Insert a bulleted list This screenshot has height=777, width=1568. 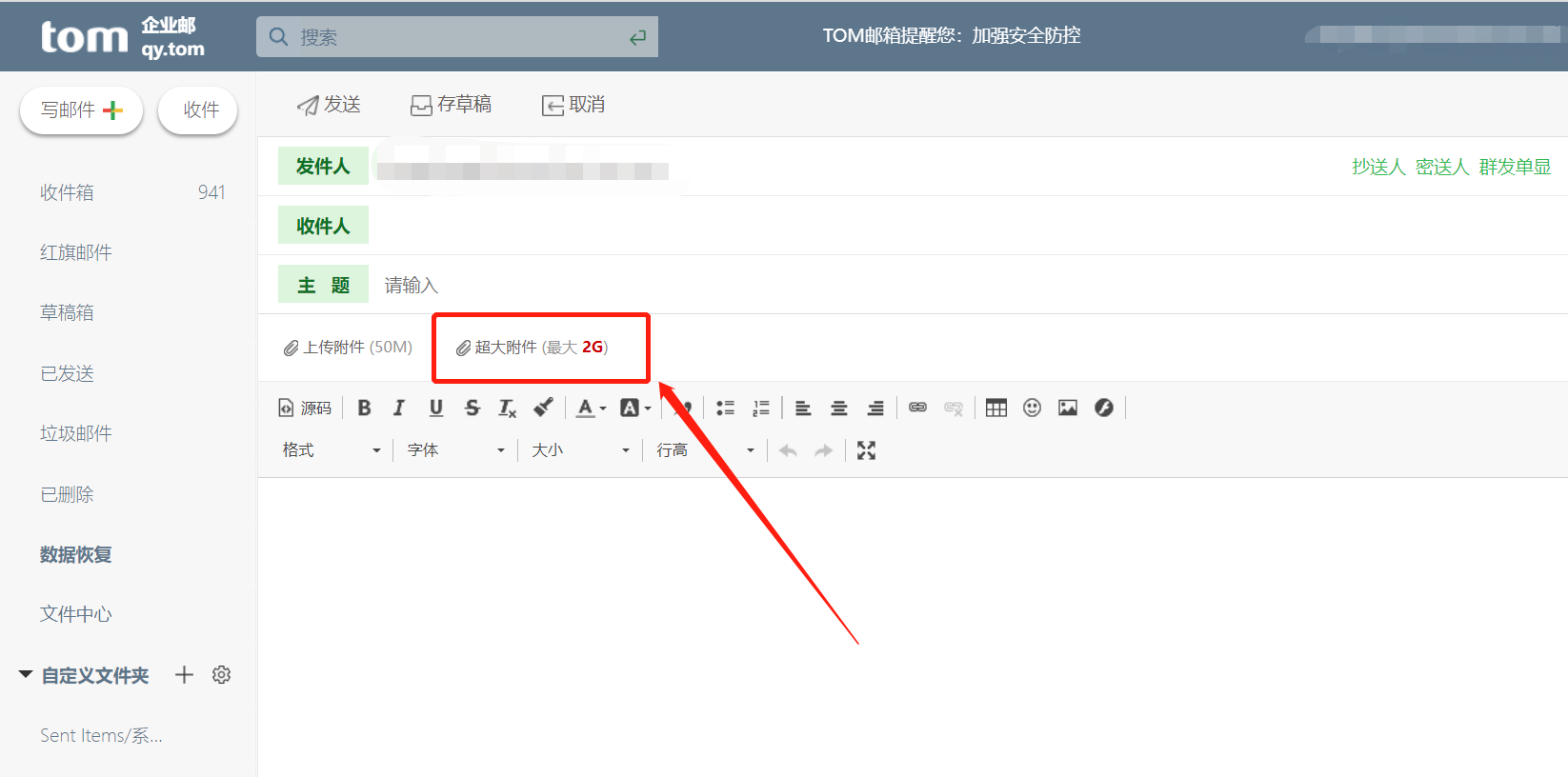point(725,408)
